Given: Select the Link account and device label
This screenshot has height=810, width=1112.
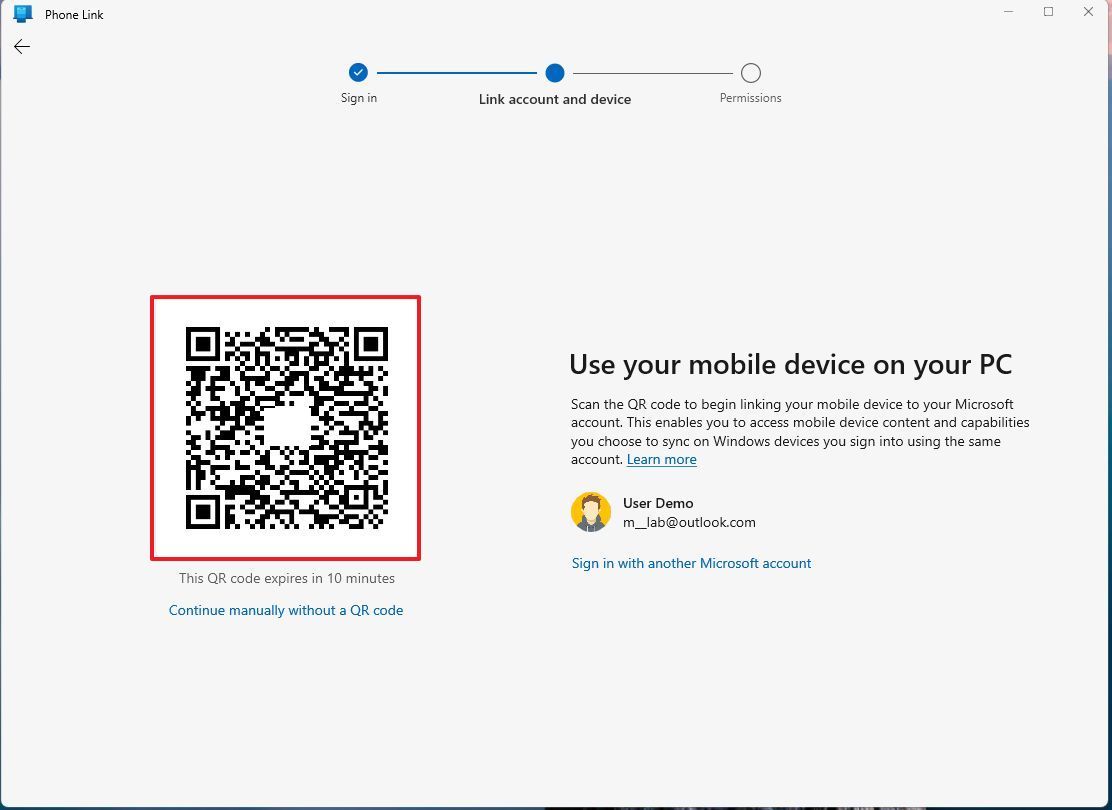Looking at the screenshot, I should (x=555, y=99).
